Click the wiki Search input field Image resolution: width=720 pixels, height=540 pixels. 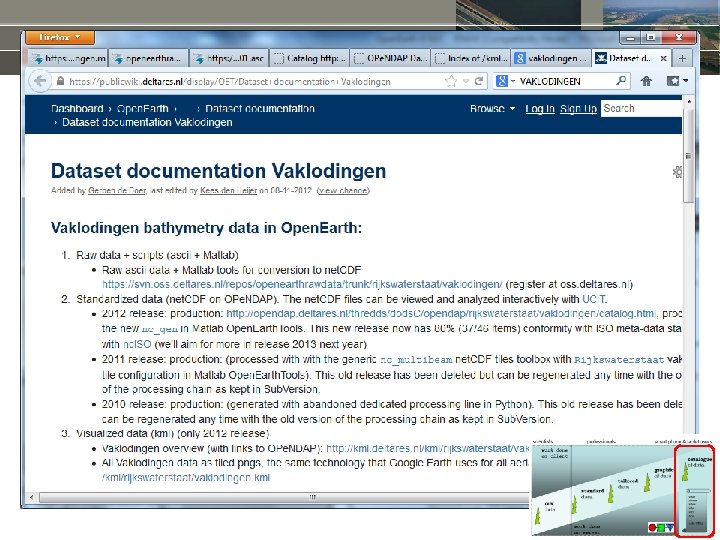[x=641, y=109]
